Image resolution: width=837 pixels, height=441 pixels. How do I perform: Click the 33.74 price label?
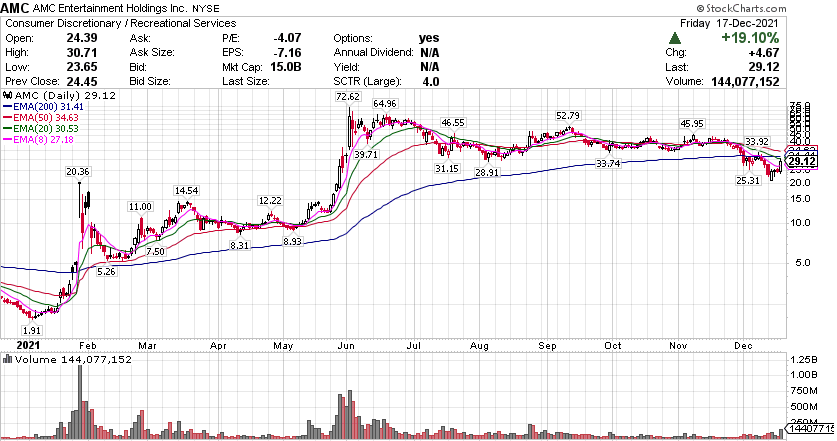point(609,164)
